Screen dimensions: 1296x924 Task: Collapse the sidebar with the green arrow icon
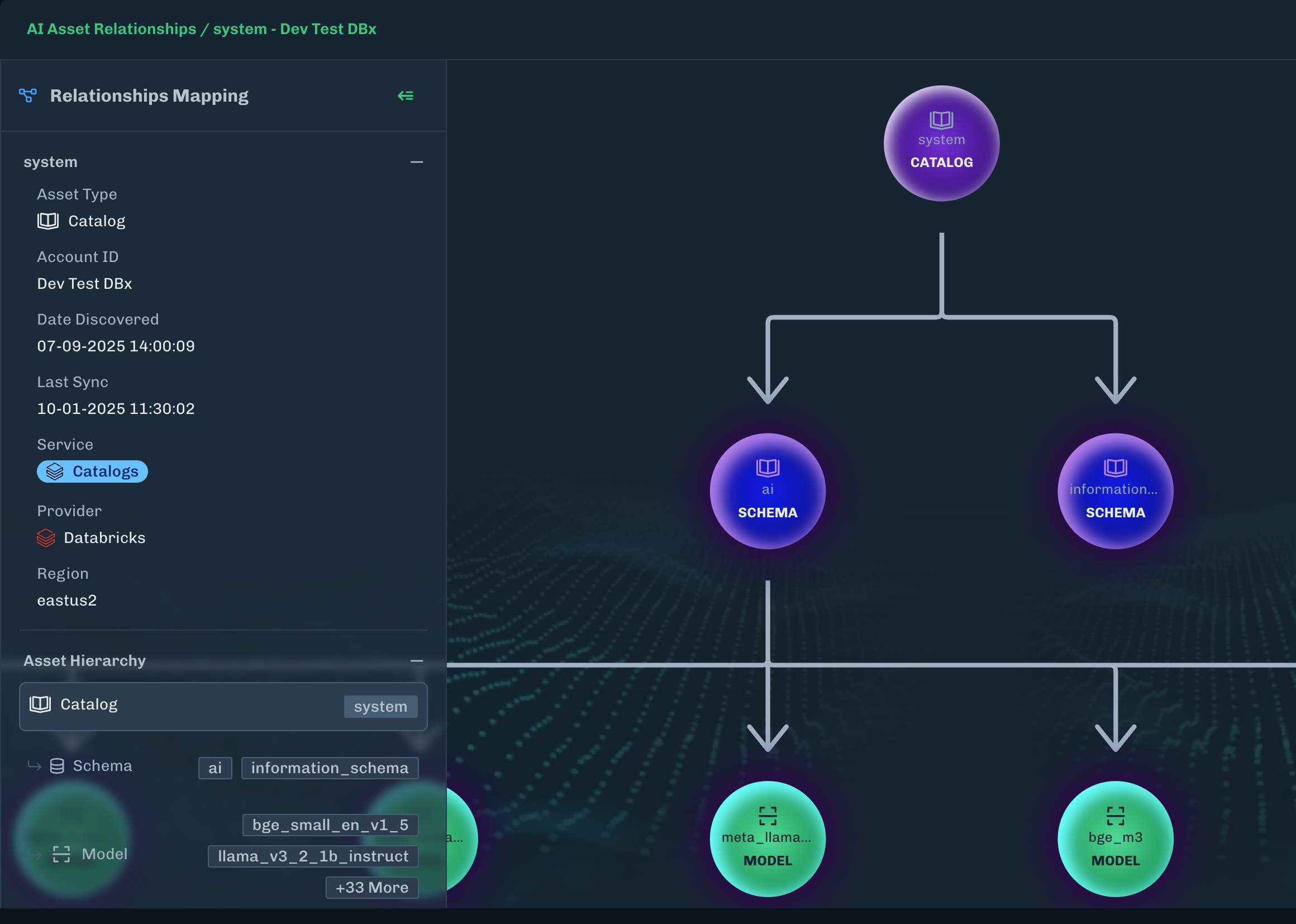pos(406,96)
